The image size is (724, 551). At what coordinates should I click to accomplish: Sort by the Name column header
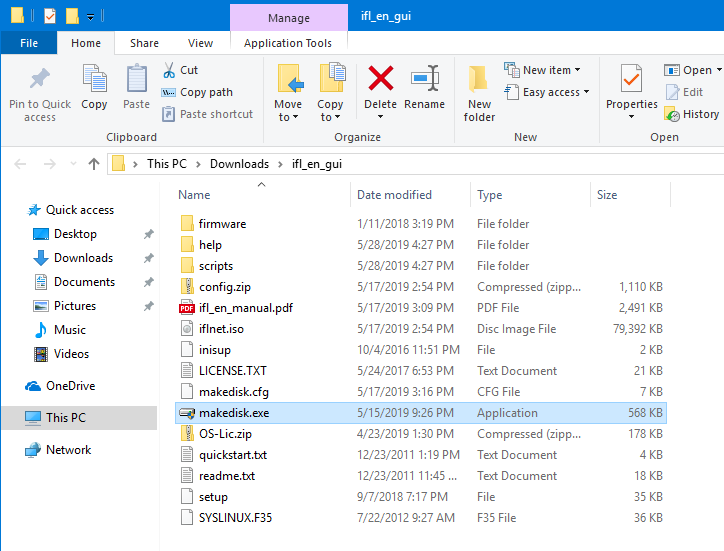click(194, 195)
